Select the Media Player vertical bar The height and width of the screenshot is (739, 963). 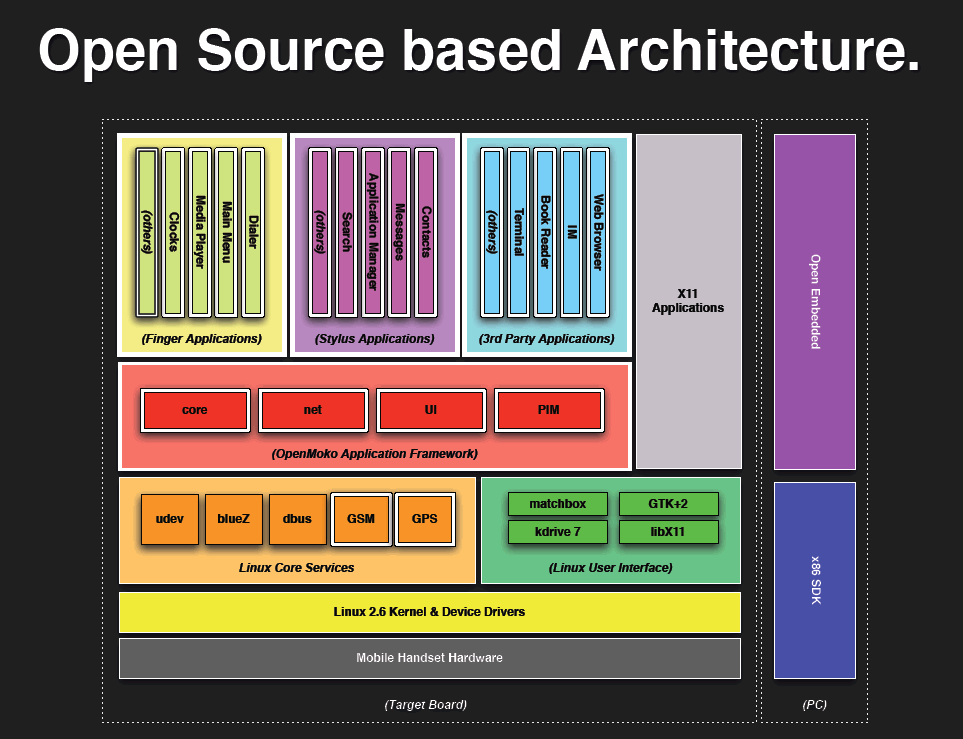click(200, 232)
